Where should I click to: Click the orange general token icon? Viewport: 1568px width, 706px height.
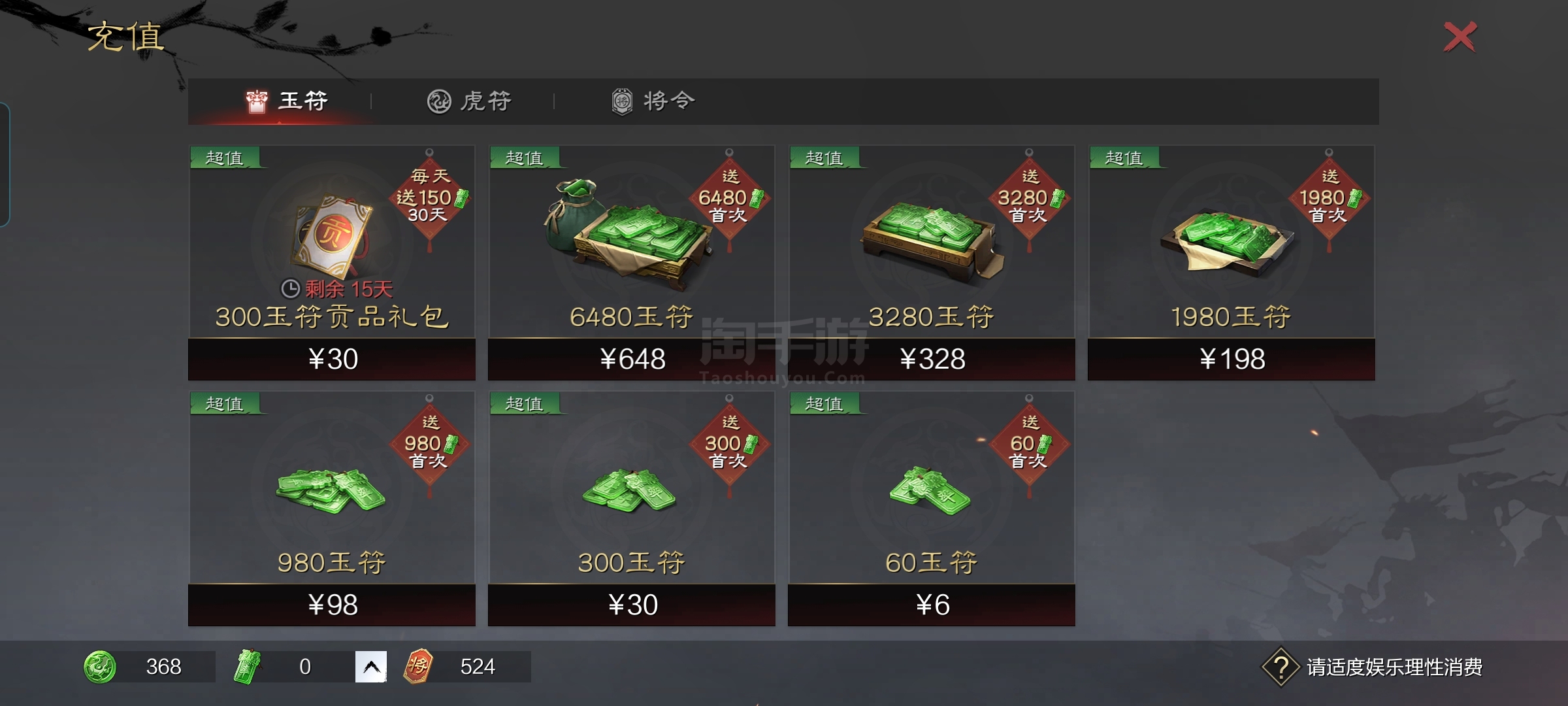click(418, 667)
